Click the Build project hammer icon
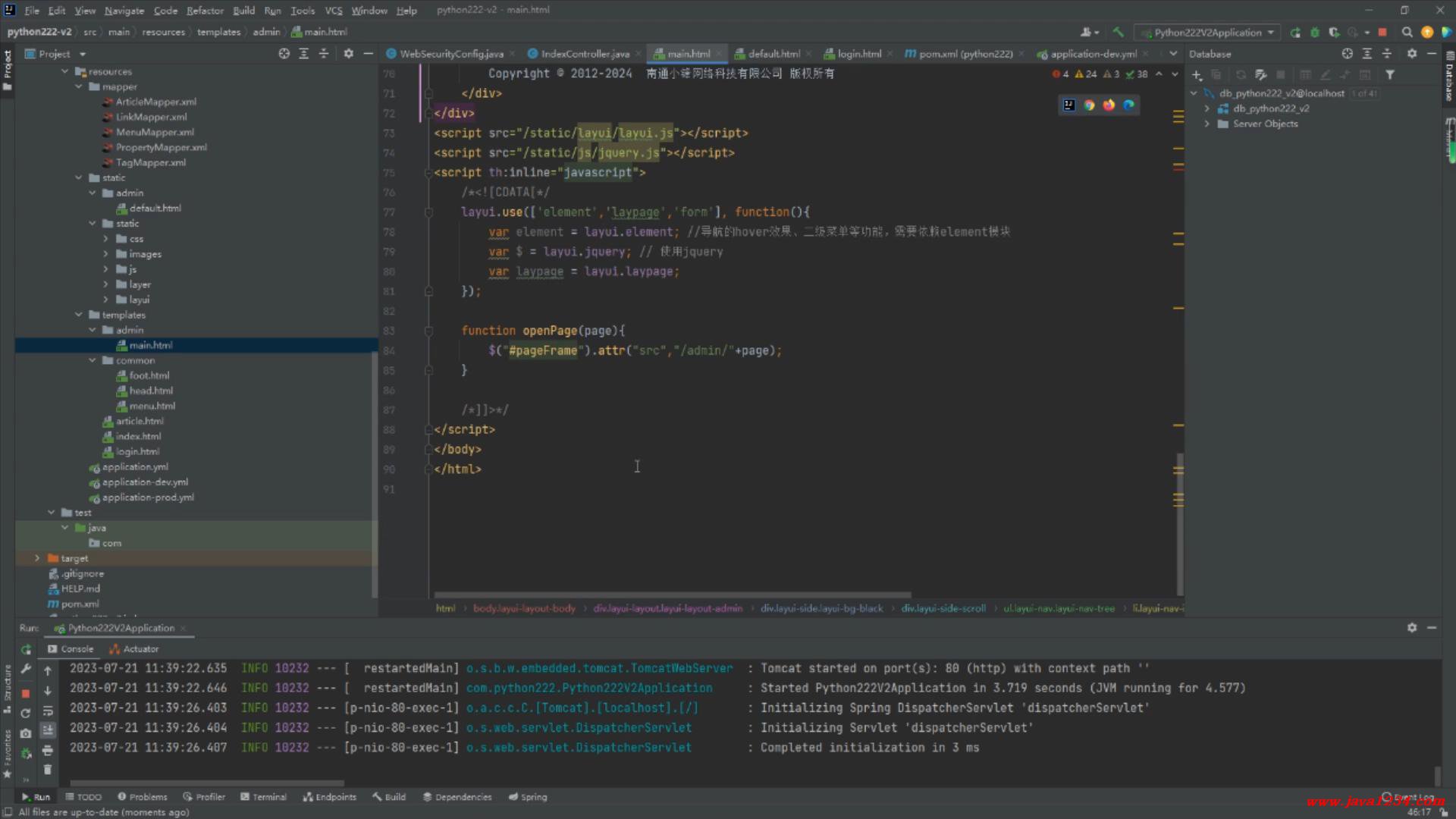 click(1118, 32)
